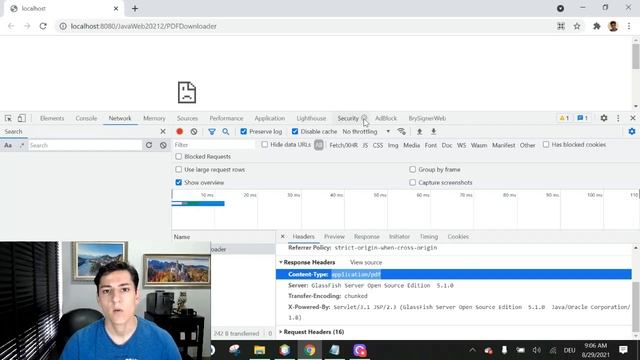This screenshot has height=360, width=640.
Task: Import HAR file with upload arrow
Action: pos(419,131)
